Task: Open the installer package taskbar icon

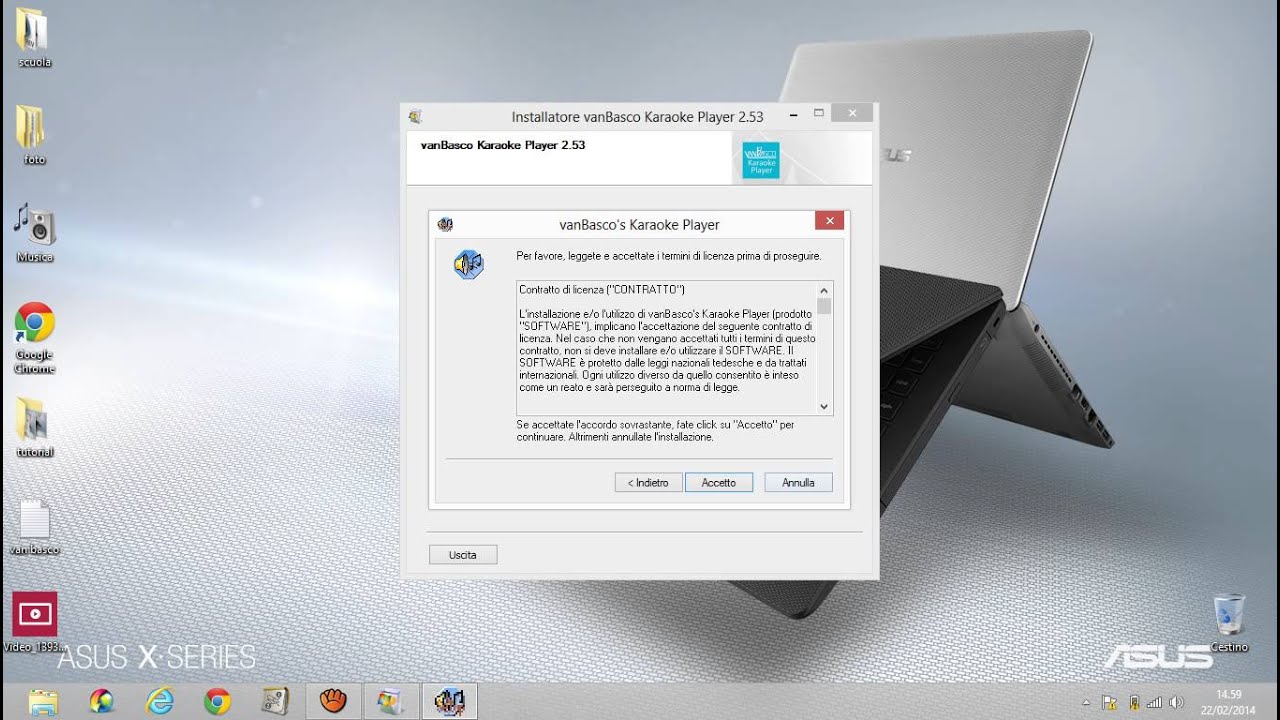Action: click(x=391, y=702)
